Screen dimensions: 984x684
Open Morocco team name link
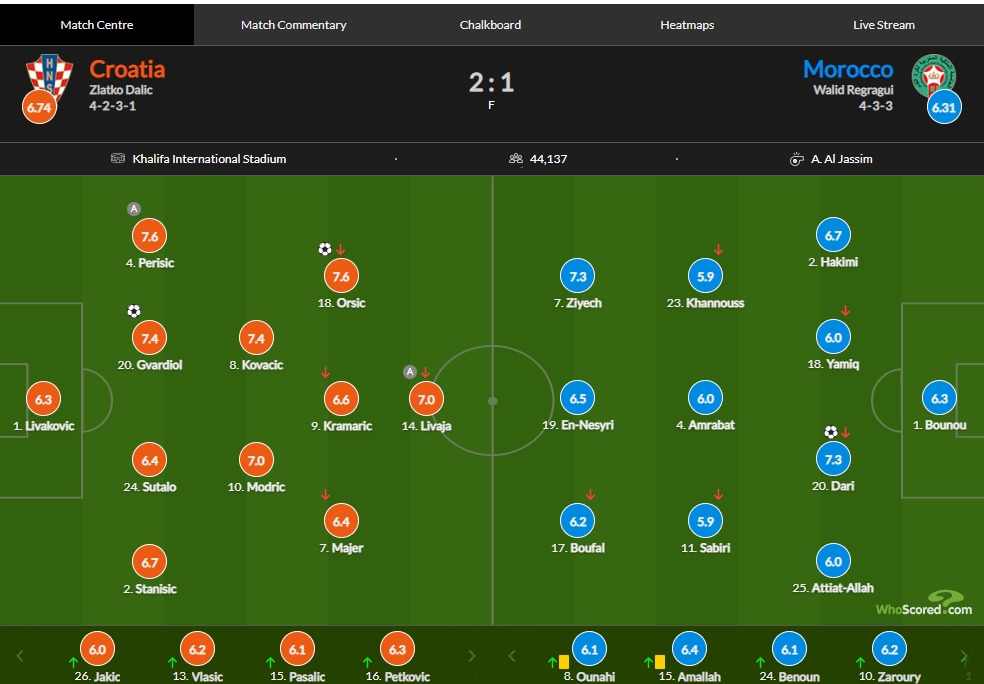pos(848,69)
